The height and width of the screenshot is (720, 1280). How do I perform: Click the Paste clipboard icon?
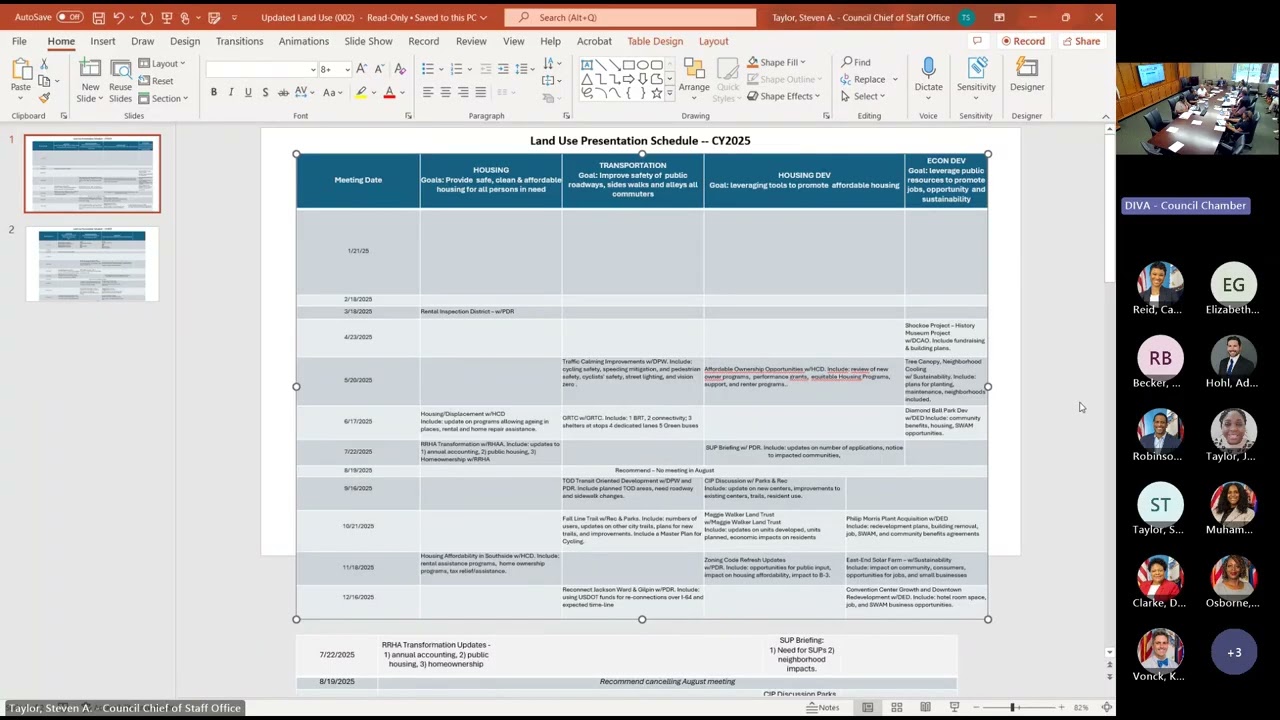[21, 70]
